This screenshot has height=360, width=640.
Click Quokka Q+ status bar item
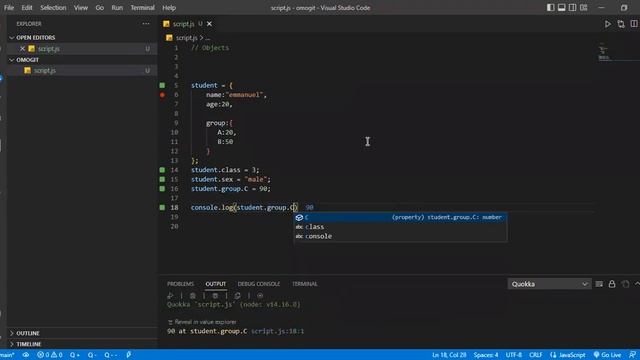coord(75,355)
